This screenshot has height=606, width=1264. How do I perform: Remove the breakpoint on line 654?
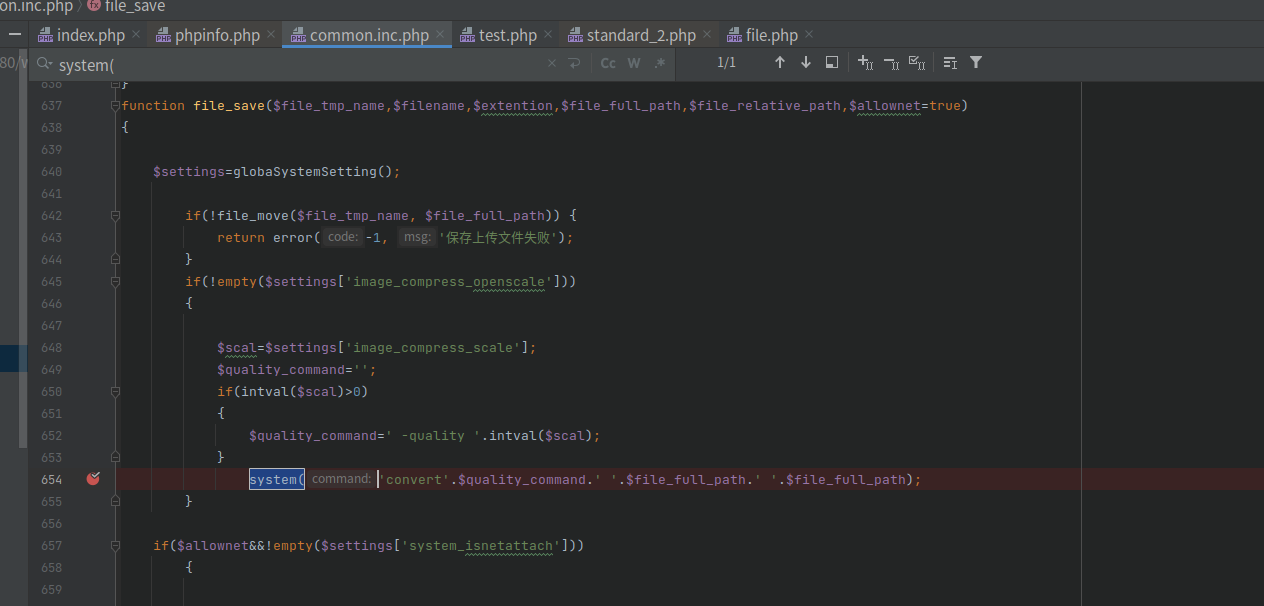coord(93,479)
